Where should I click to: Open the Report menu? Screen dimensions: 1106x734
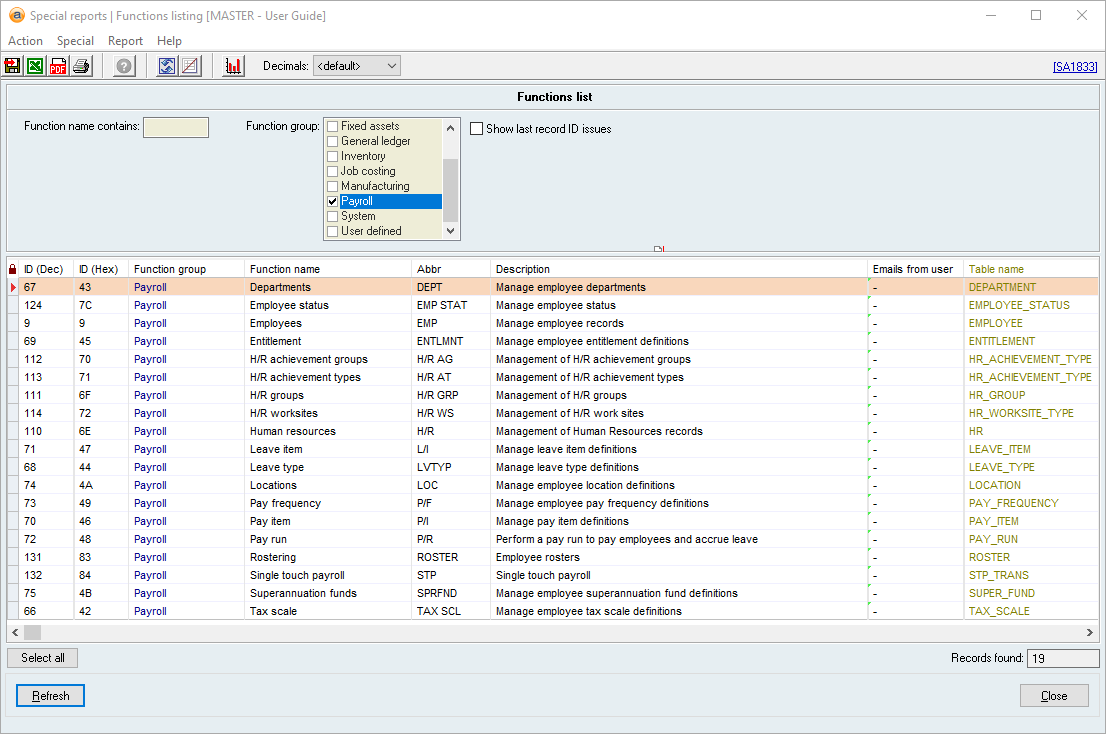click(x=126, y=41)
